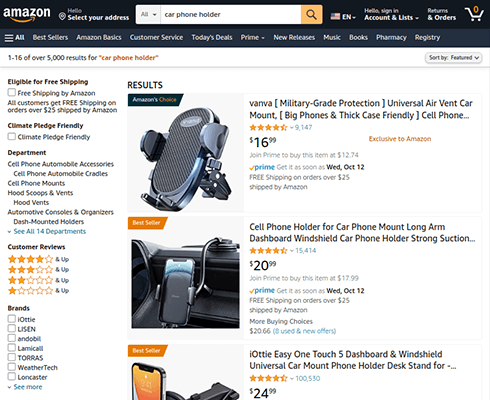Screen dimensions: 490x400
Task: Open New Releases in nav bar
Action: tap(294, 38)
